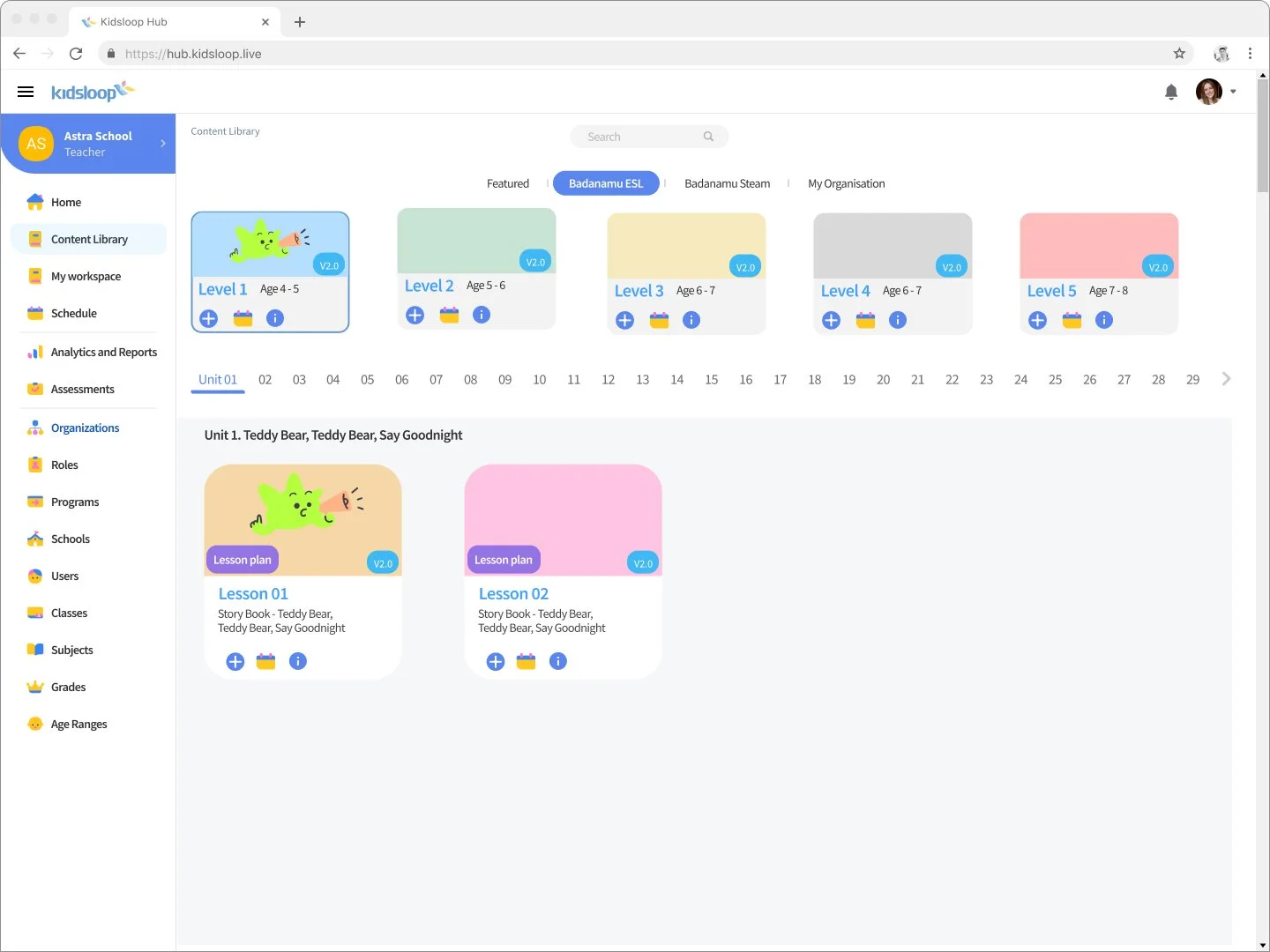1270x952 pixels.
Task: Click the Search input field
Action: pos(649,137)
